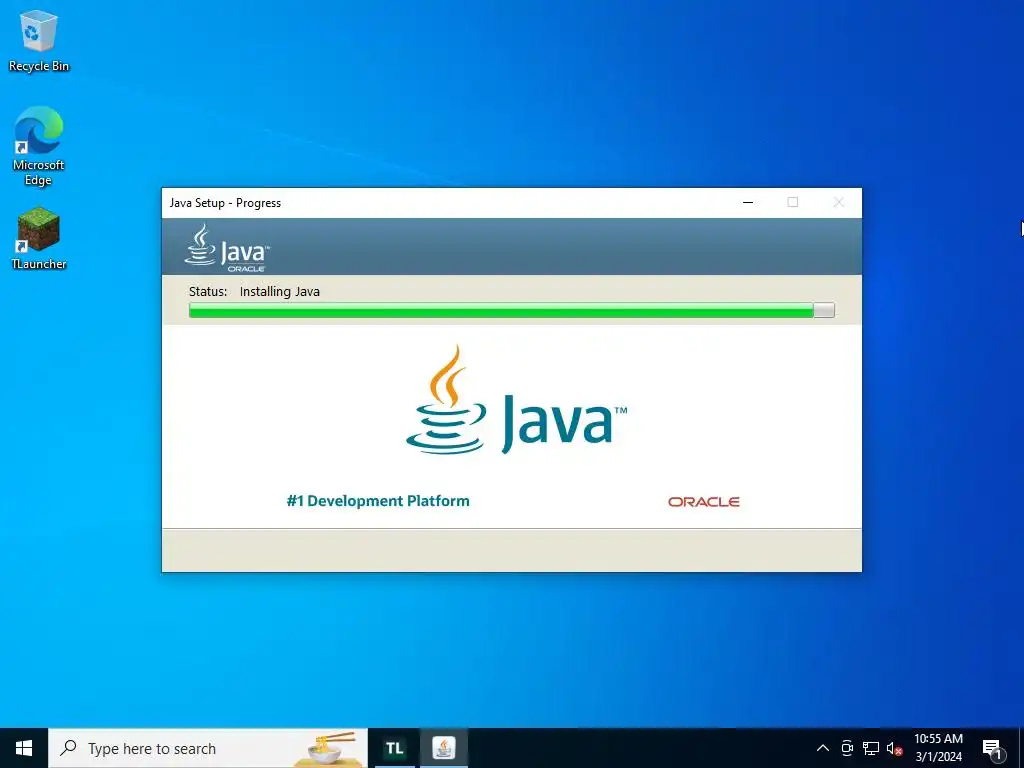Screen dimensions: 1024x768
Task: Click the large Java logo image
Action: coord(516,400)
